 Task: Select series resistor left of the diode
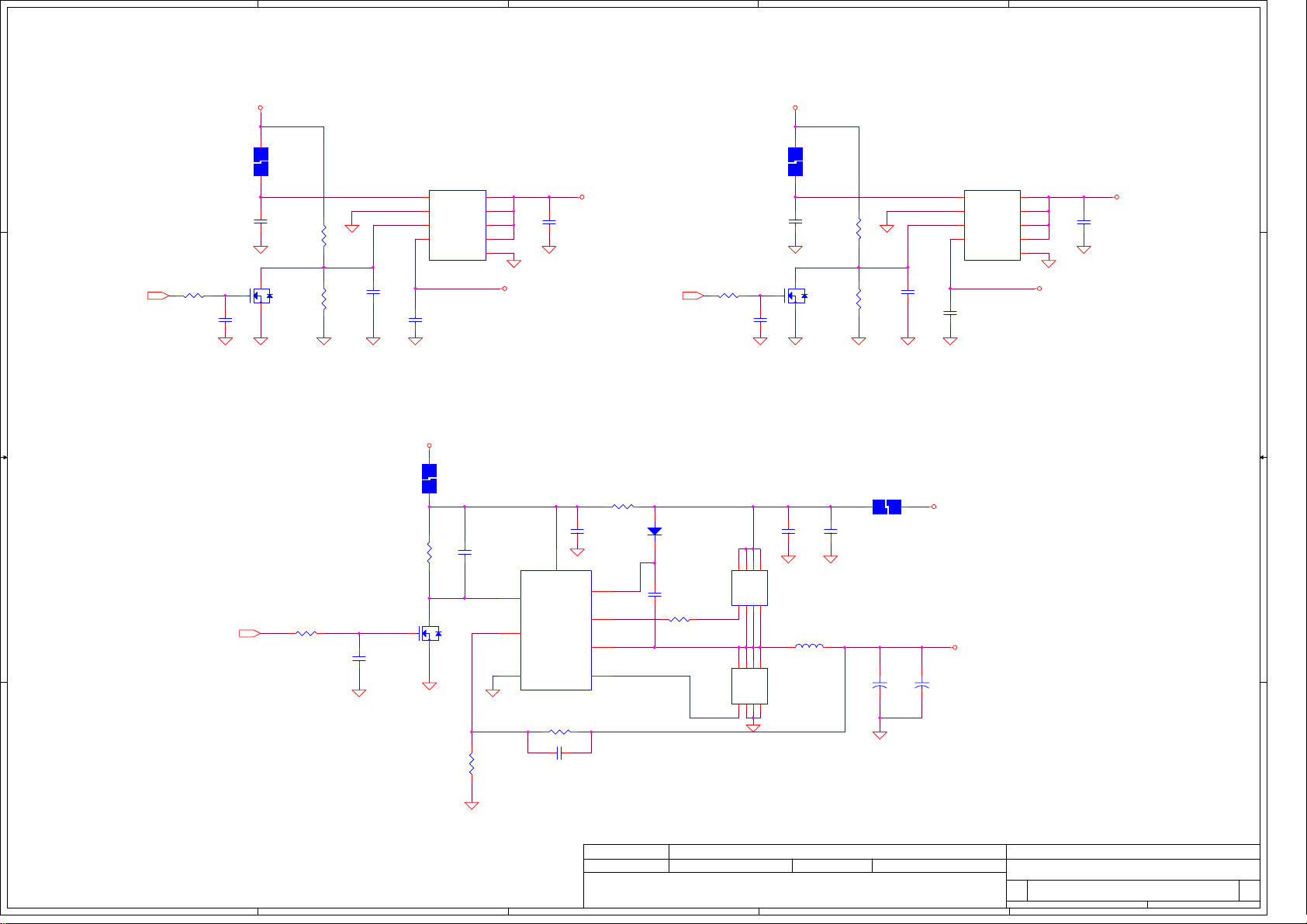pyautogui.click(x=623, y=507)
